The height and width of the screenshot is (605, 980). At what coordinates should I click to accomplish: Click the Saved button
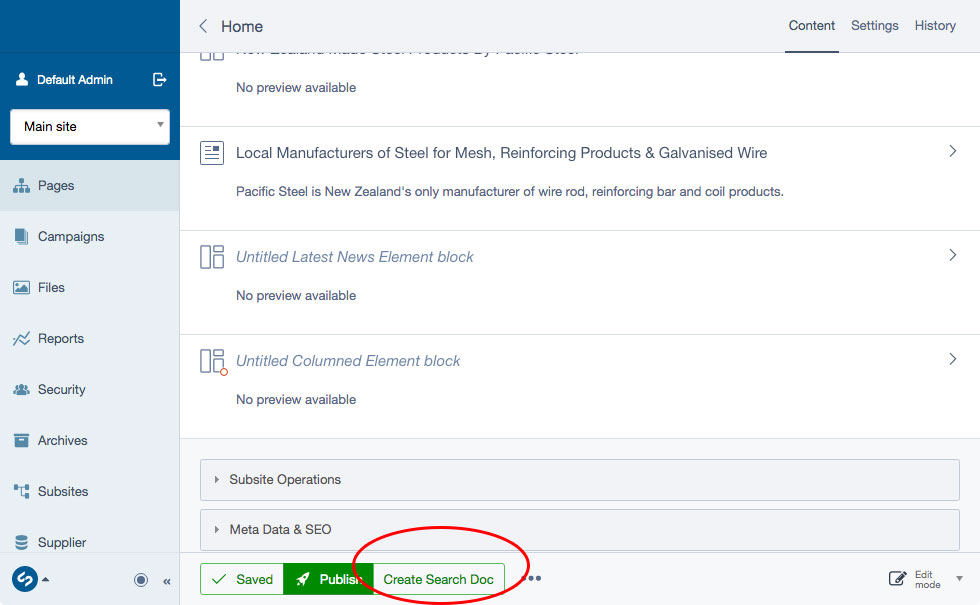tap(242, 579)
